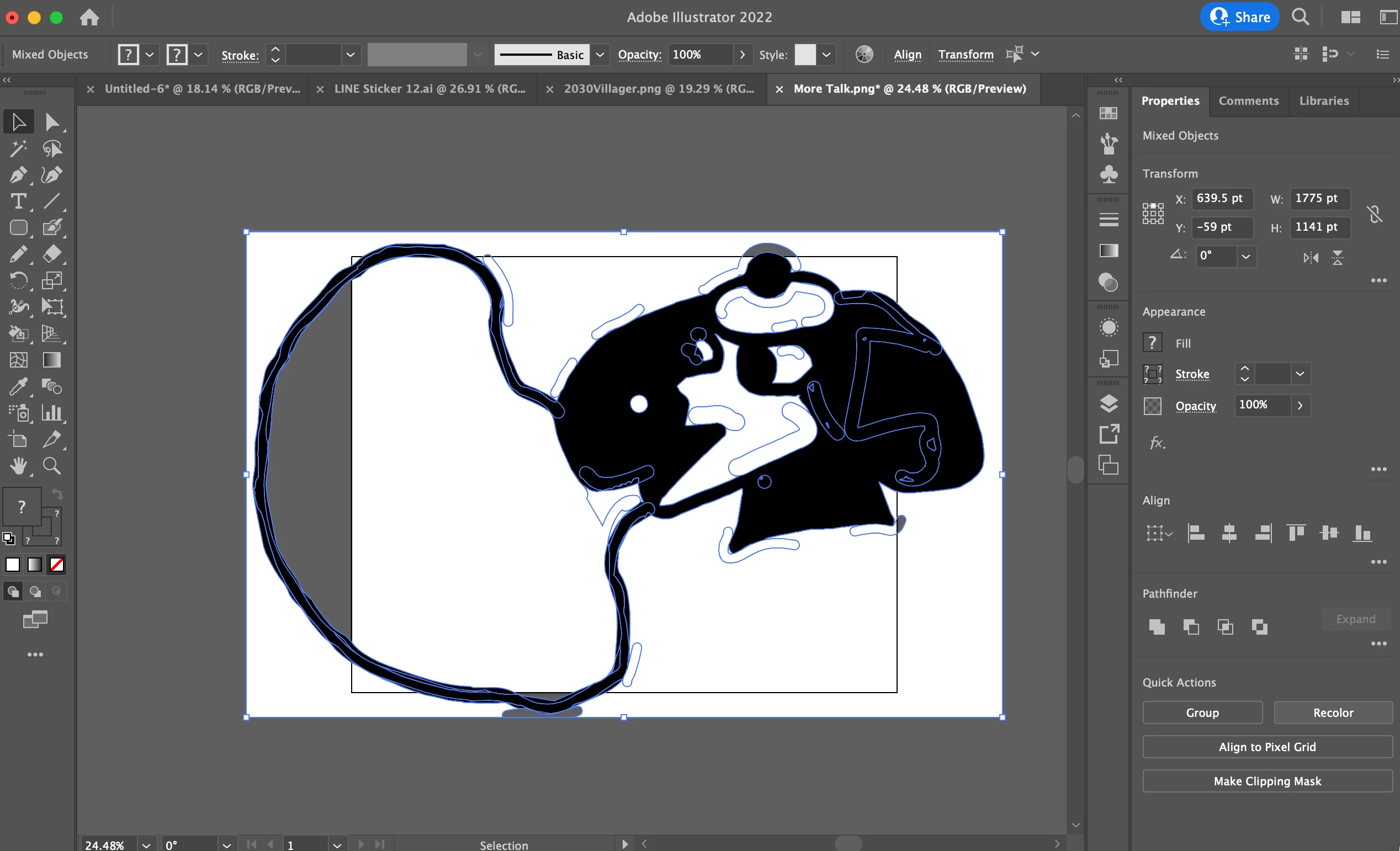Select the Magic Wand tool
Viewport: 1400px width, 851px height.
[x=18, y=148]
